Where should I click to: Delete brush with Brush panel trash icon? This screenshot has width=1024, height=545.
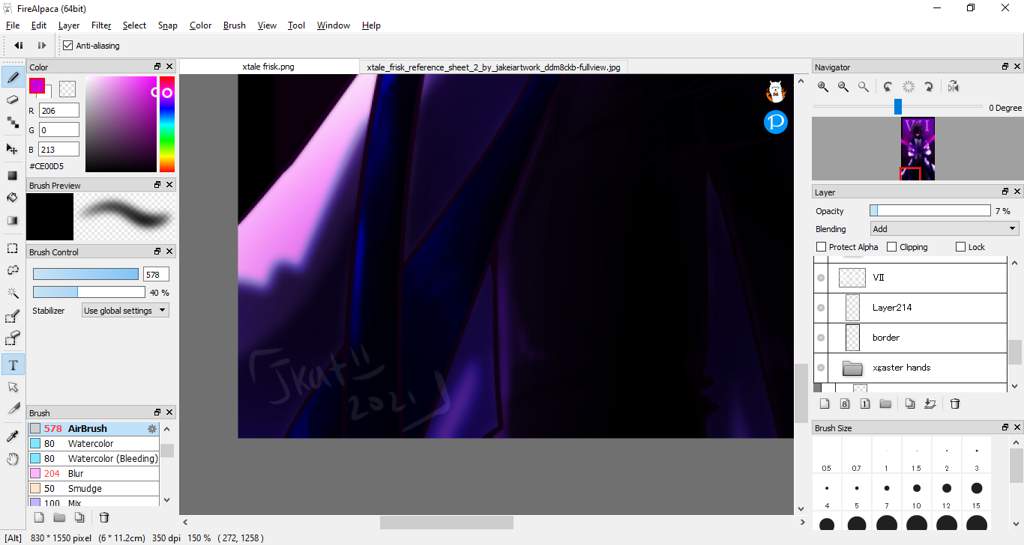[104, 518]
